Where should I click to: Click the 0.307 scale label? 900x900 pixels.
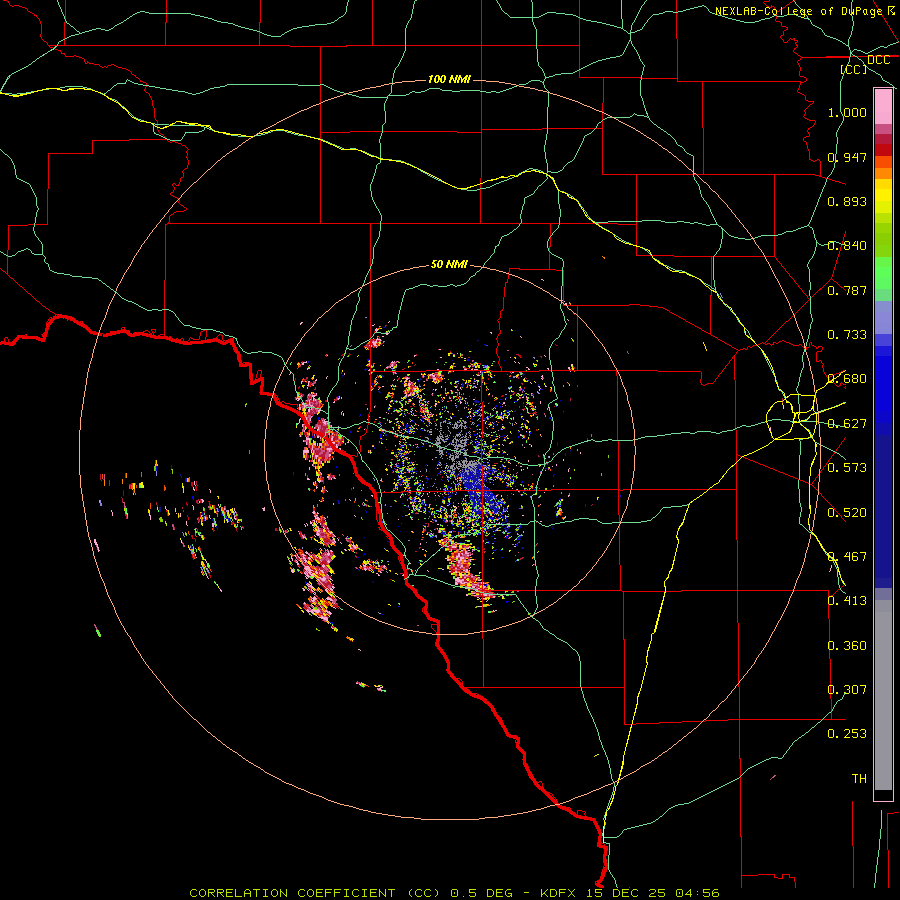click(x=847, y=690)
